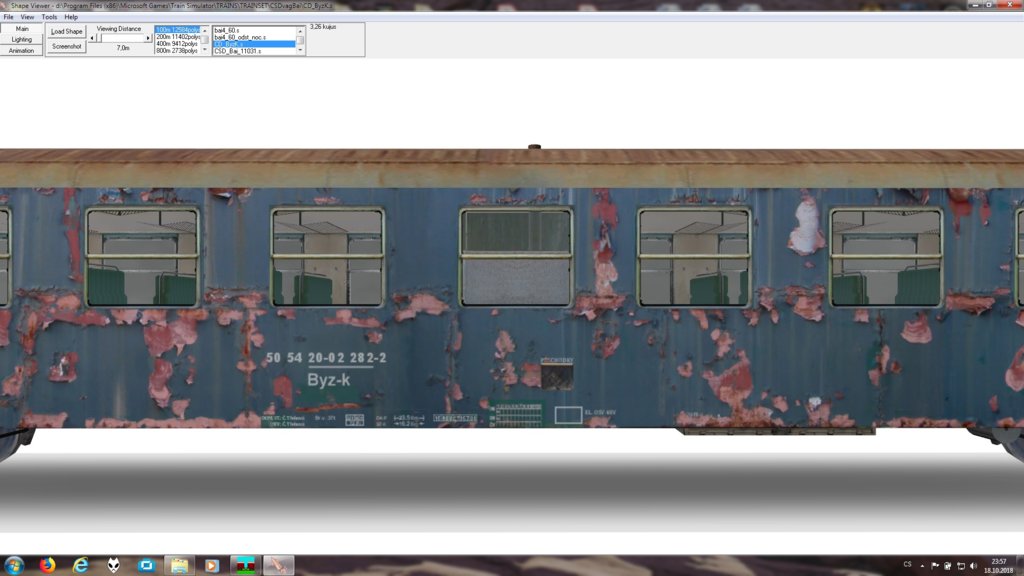1024x576 pixels.
Task: Open the media player taskbar icon
Action: tap(211, 565)
